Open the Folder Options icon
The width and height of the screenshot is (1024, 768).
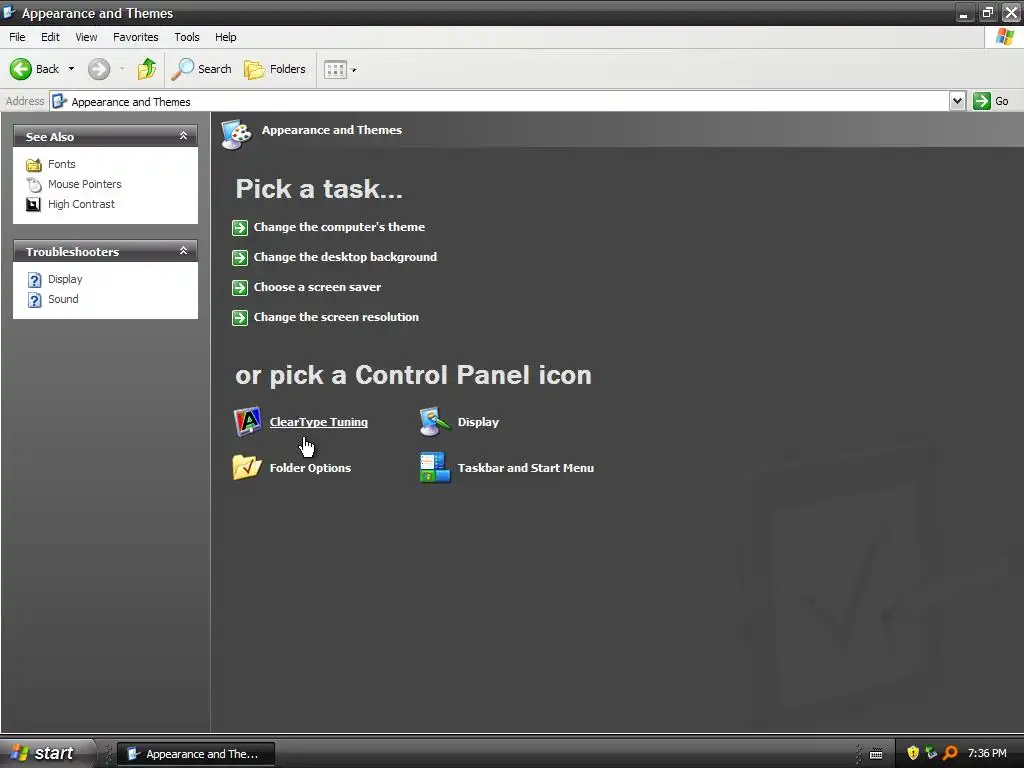pyautogui.click(x=247, y=468)
